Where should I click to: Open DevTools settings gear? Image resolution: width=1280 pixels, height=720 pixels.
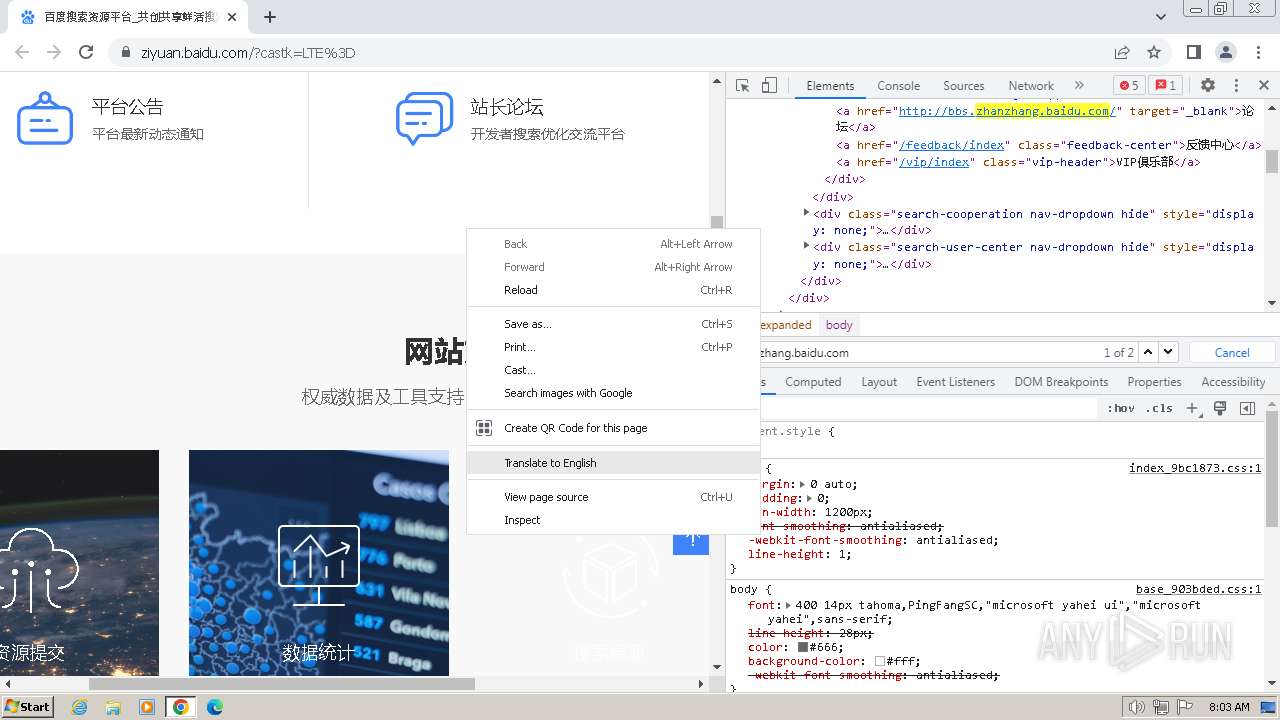(1208, 86)
